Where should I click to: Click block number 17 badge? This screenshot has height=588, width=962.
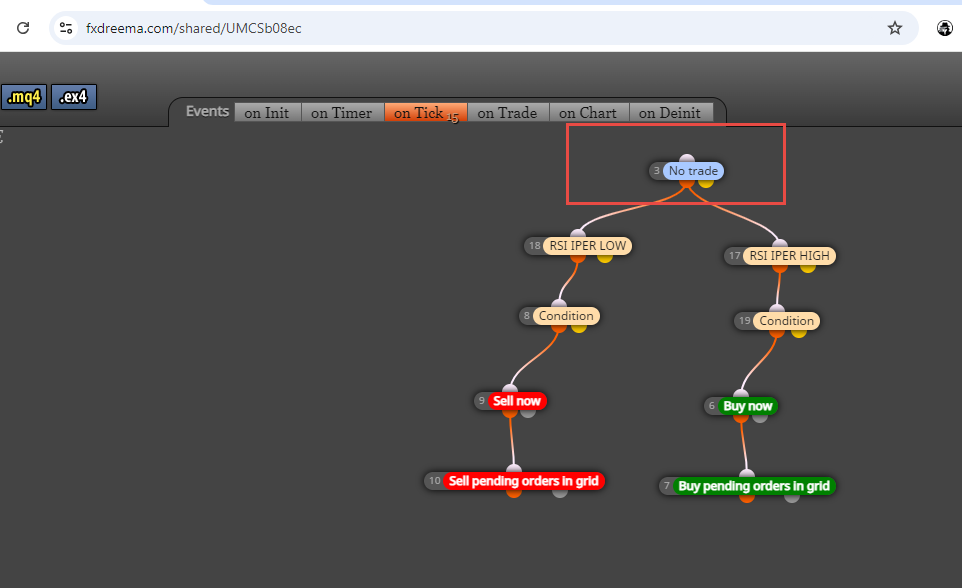[x=734, y=255]
